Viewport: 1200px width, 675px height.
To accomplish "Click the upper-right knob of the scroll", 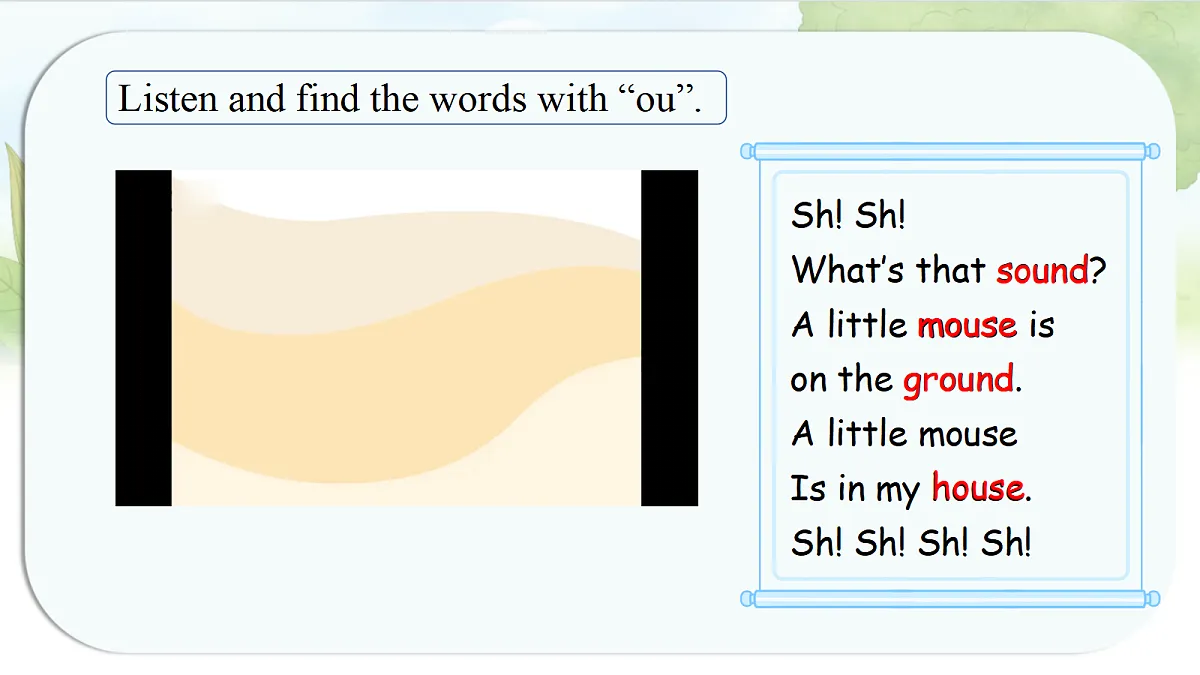I will [1153, 151].
